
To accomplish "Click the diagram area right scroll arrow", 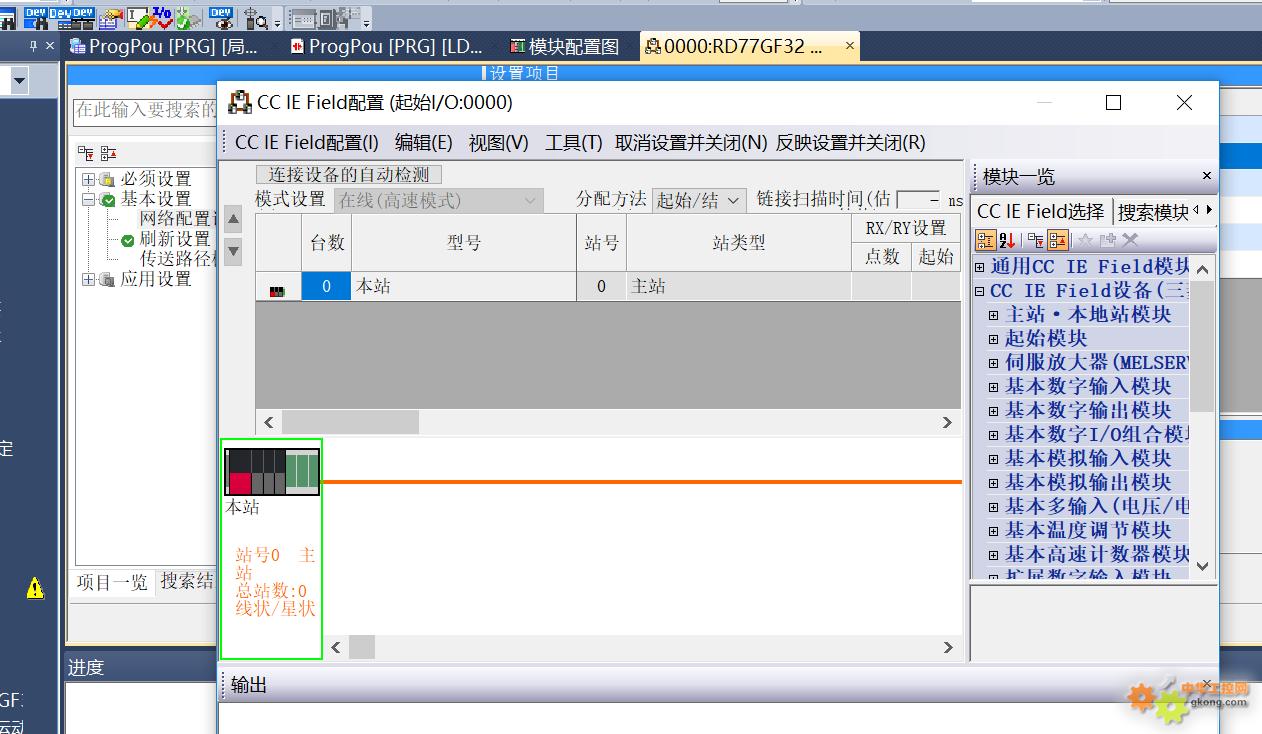I will coord(947,647).
